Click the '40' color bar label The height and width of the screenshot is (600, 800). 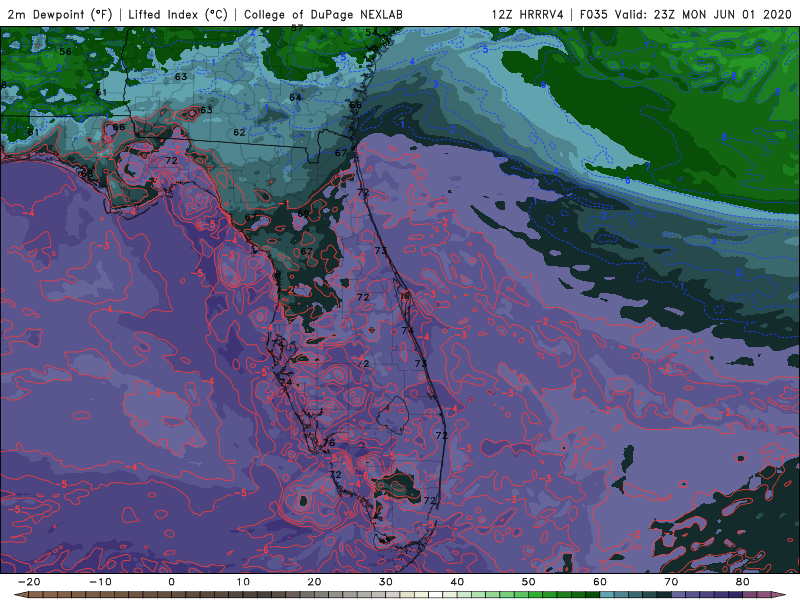pos(457,582)
